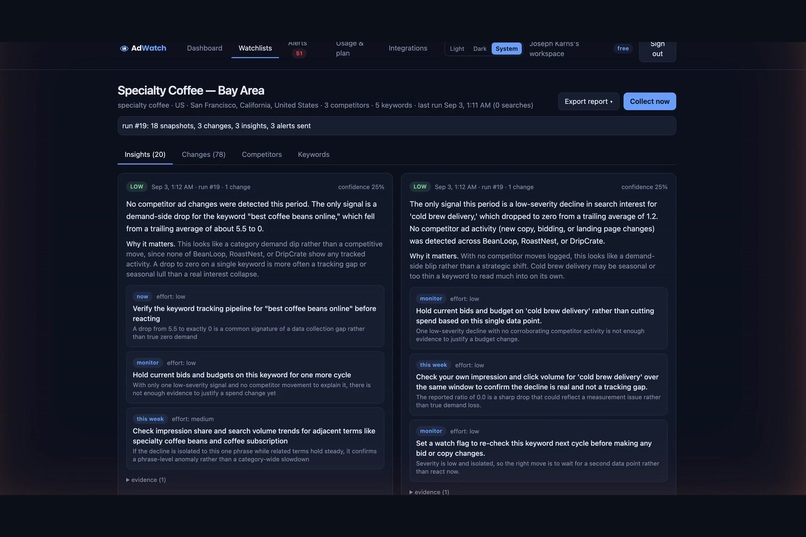806x537 pixels.
Task: Expand evidence (1) under best coffee beans insight
Action: click(146, 480)
